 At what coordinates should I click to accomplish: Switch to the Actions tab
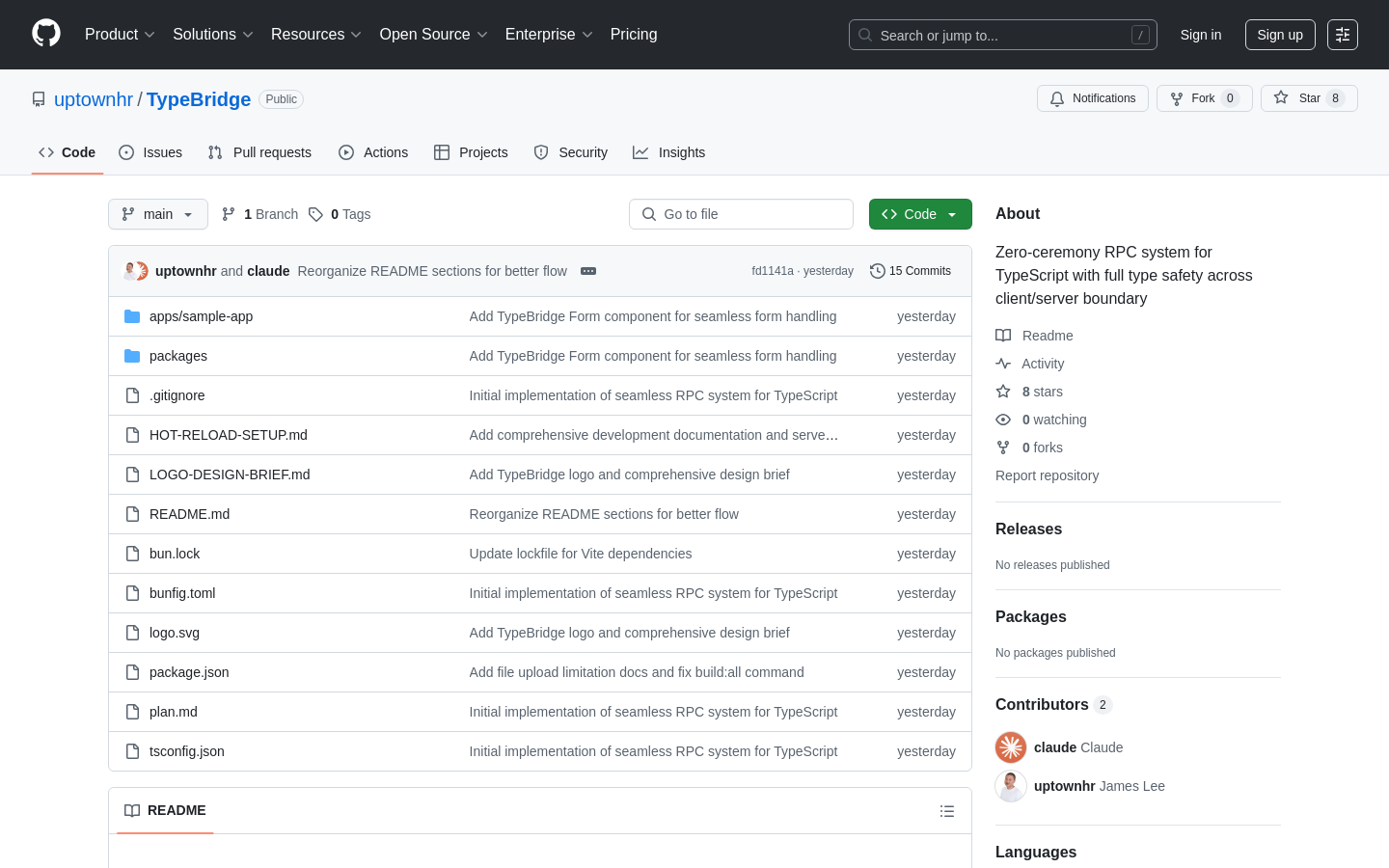[x=373, y=152]
